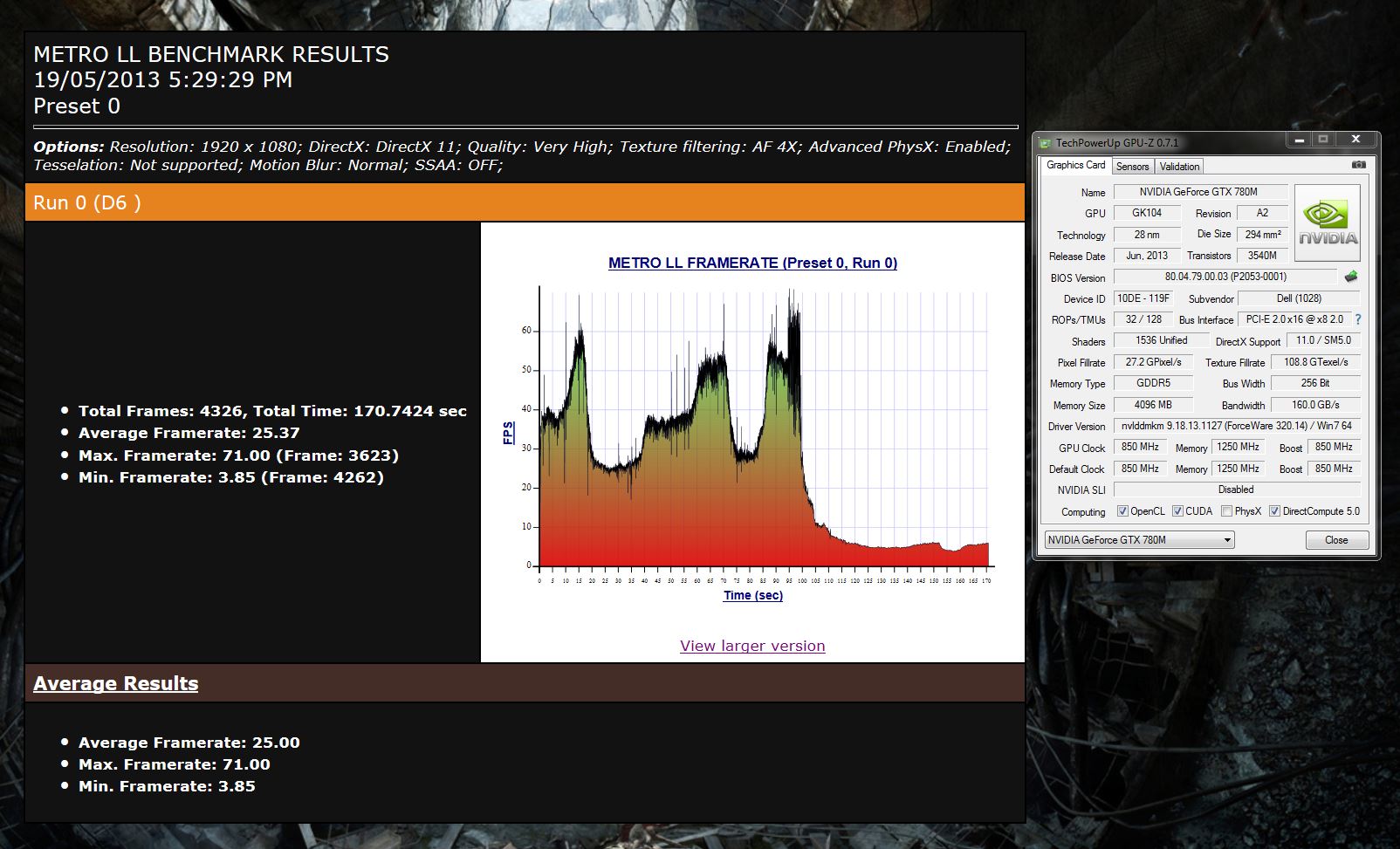Click the Memory Size field 4096 MB

1153,405
